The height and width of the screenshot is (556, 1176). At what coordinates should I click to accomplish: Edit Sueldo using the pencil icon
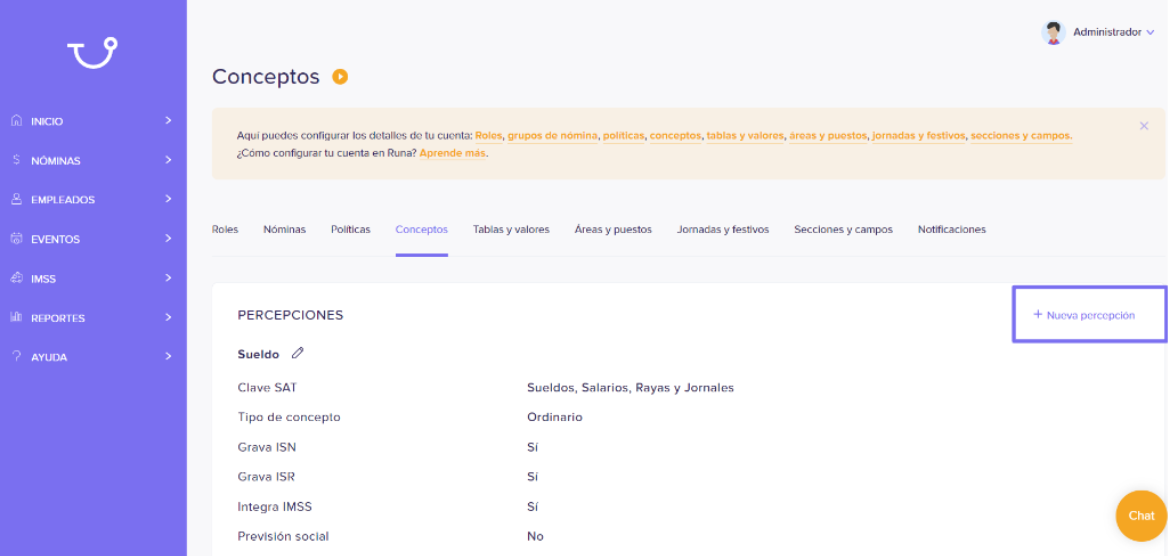pos(298,353)
